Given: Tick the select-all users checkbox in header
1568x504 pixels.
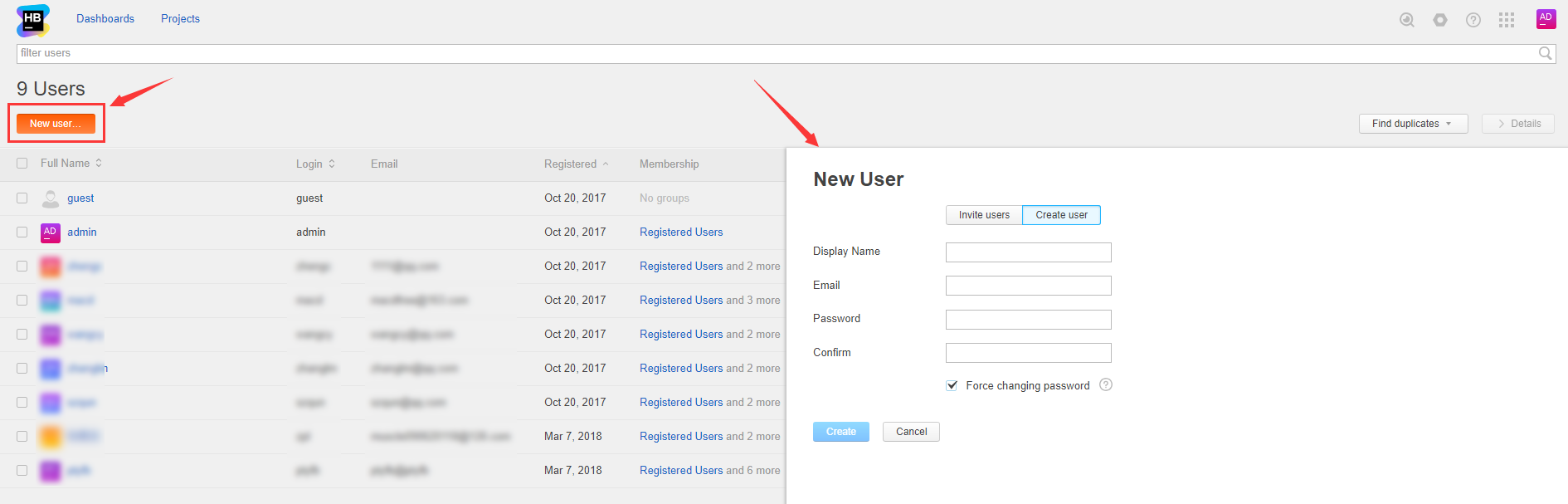Looking at the screenshot, I should pyautogui.click(x=22, y=164).
